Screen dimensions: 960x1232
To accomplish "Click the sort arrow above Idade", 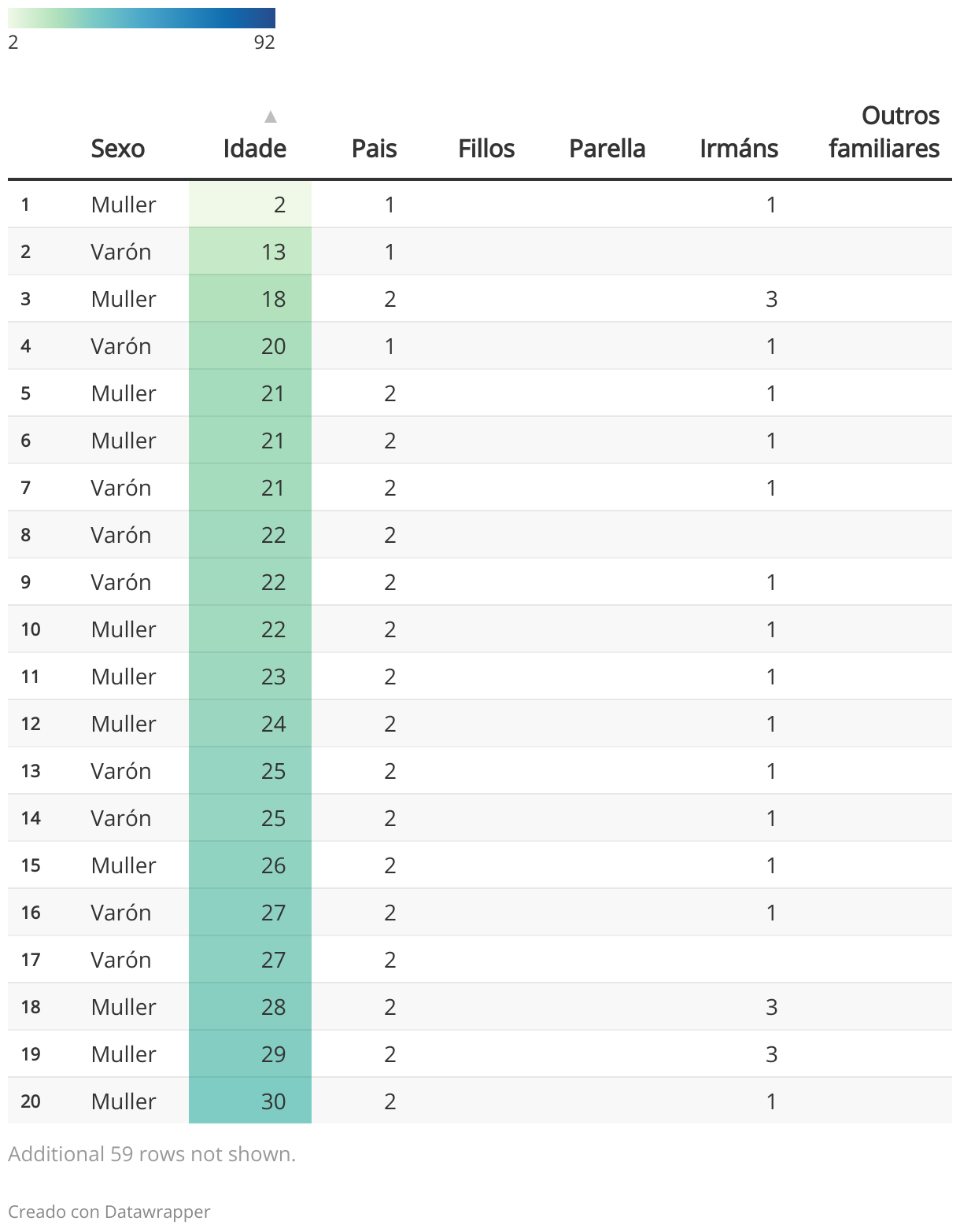I will (270, 117).
